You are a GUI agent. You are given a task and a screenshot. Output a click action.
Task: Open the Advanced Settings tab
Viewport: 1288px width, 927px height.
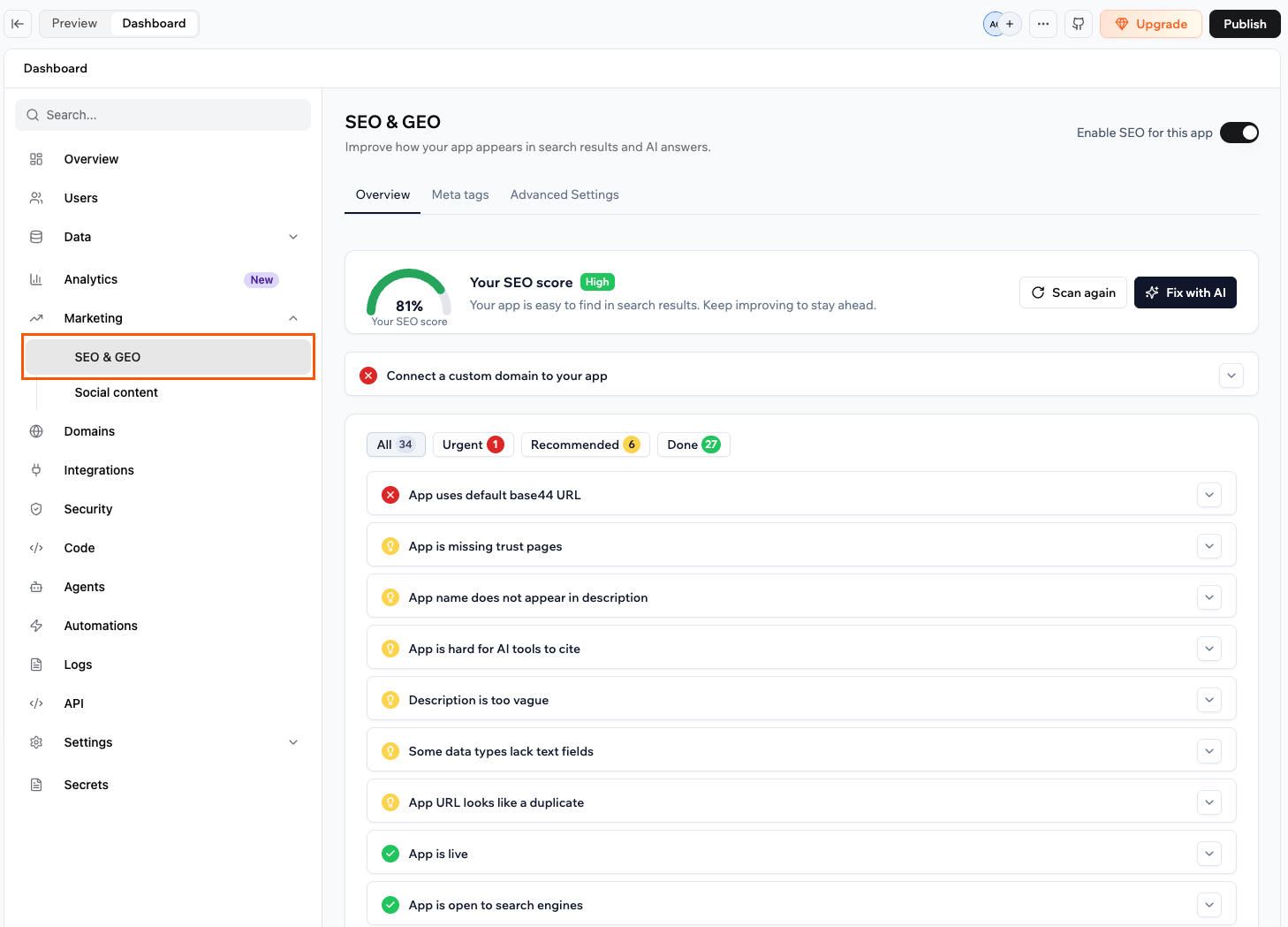[x=564, y=194]
